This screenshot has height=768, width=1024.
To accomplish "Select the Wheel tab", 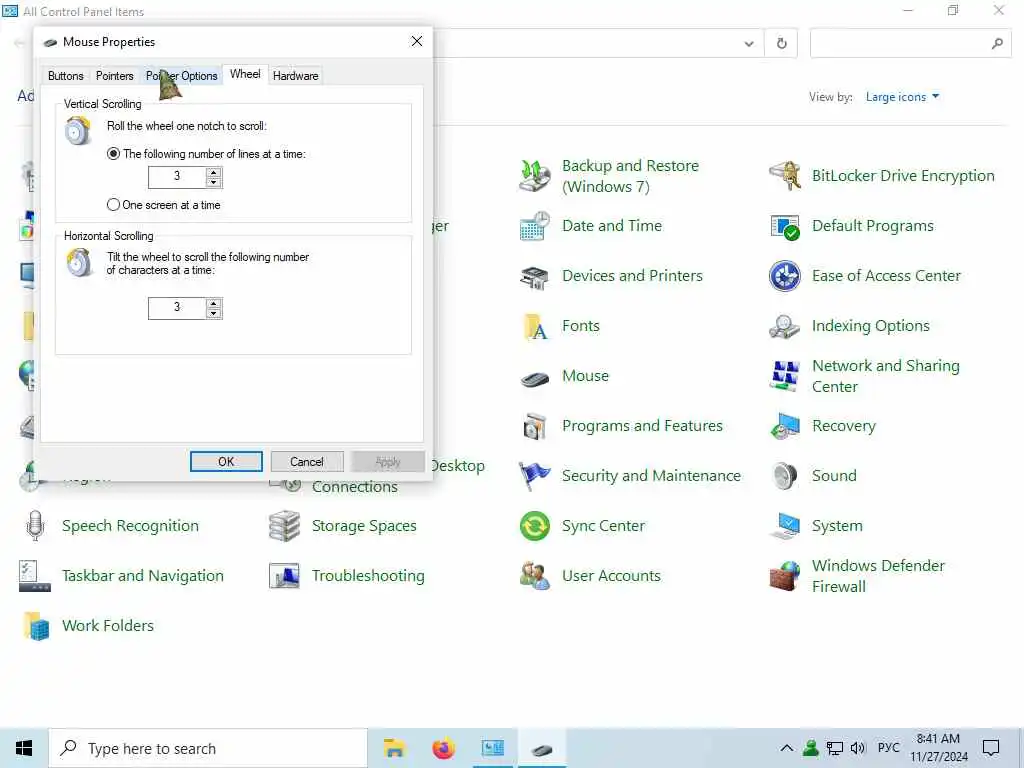I will click(245, 74).
